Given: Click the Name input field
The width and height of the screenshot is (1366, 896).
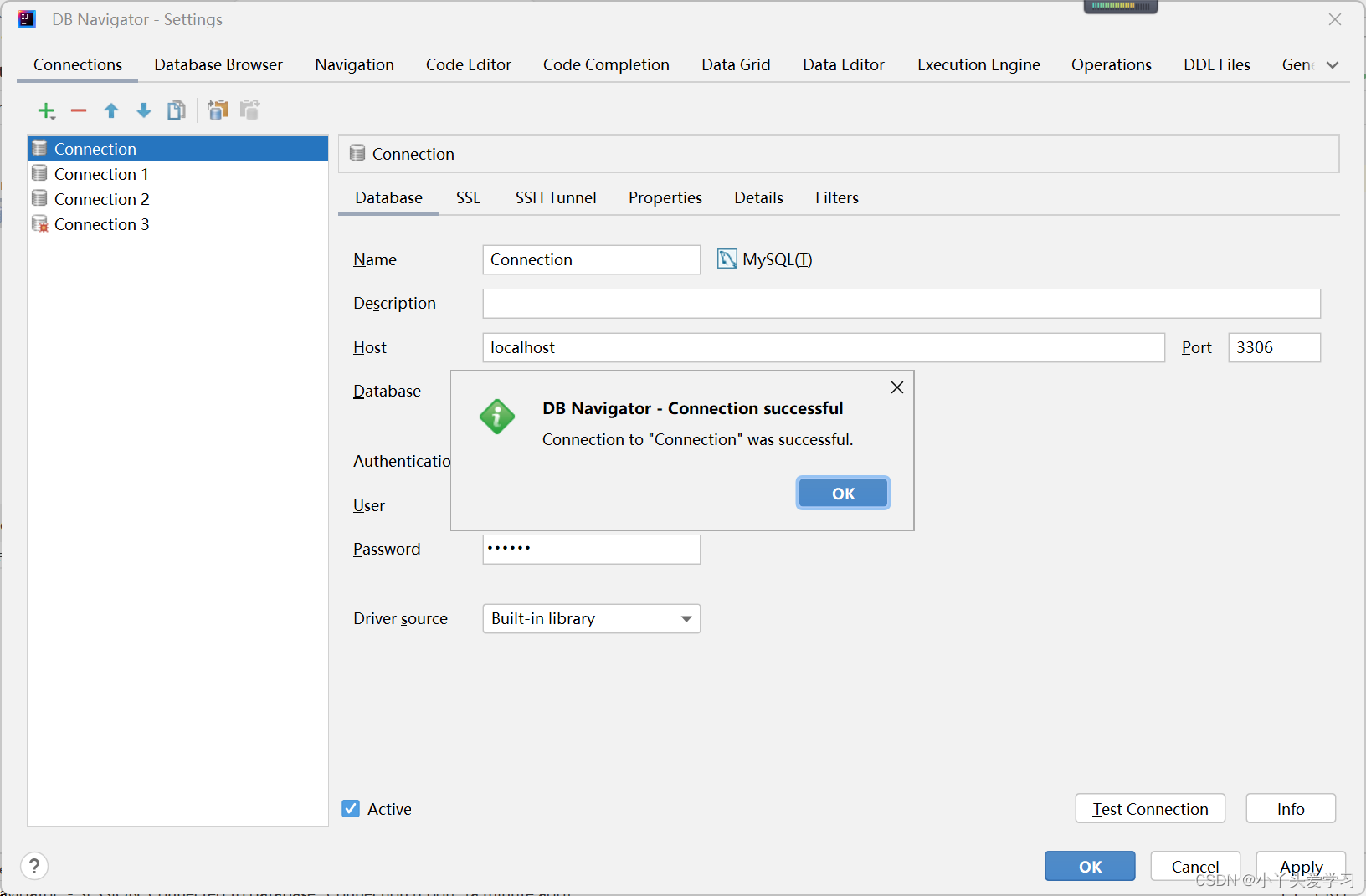Looking at the screenshot, I should click(x=591, y=259).
